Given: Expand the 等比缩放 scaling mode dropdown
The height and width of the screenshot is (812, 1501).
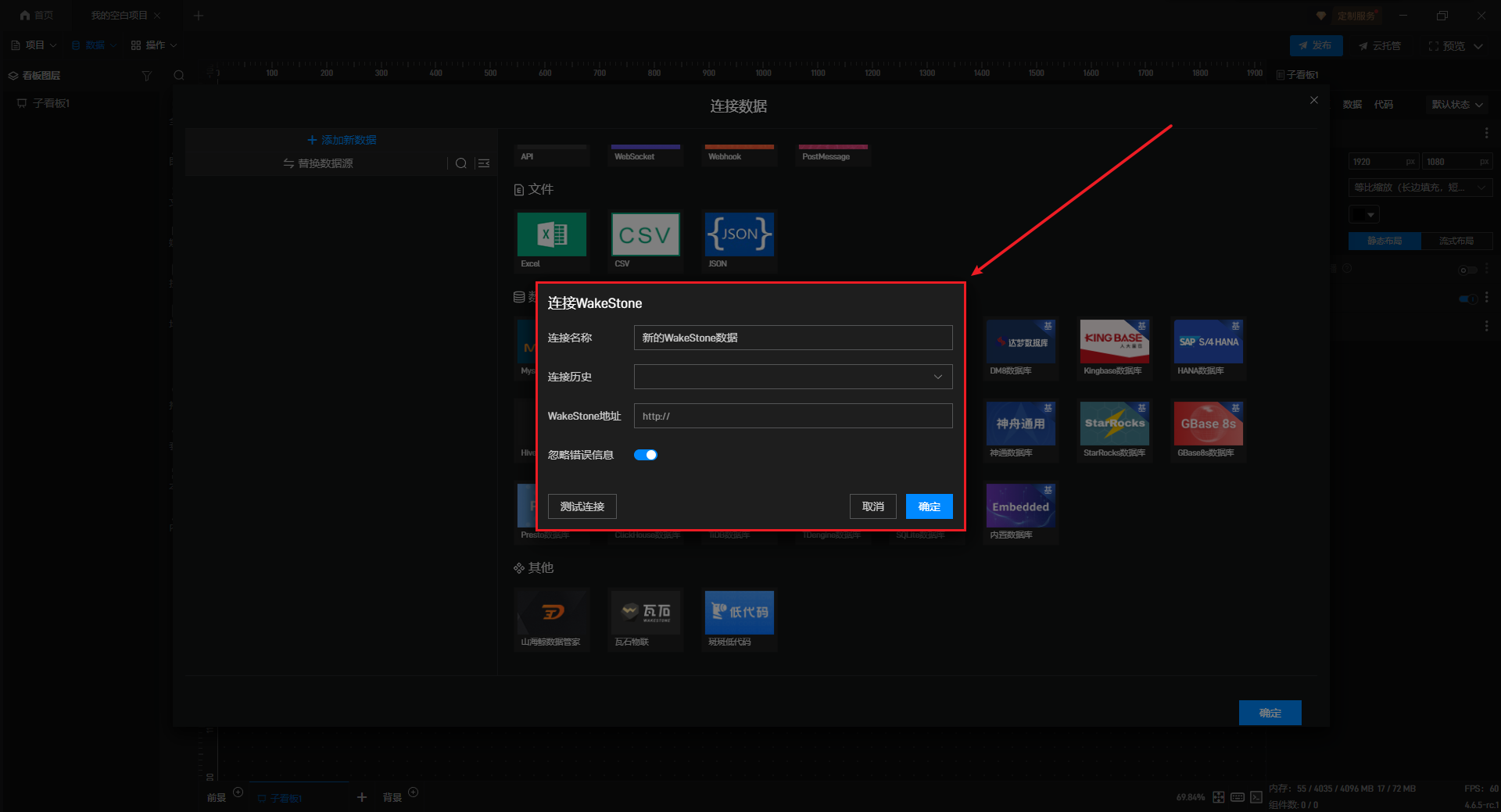Looking at the screenshot, I should [1420, 188].
